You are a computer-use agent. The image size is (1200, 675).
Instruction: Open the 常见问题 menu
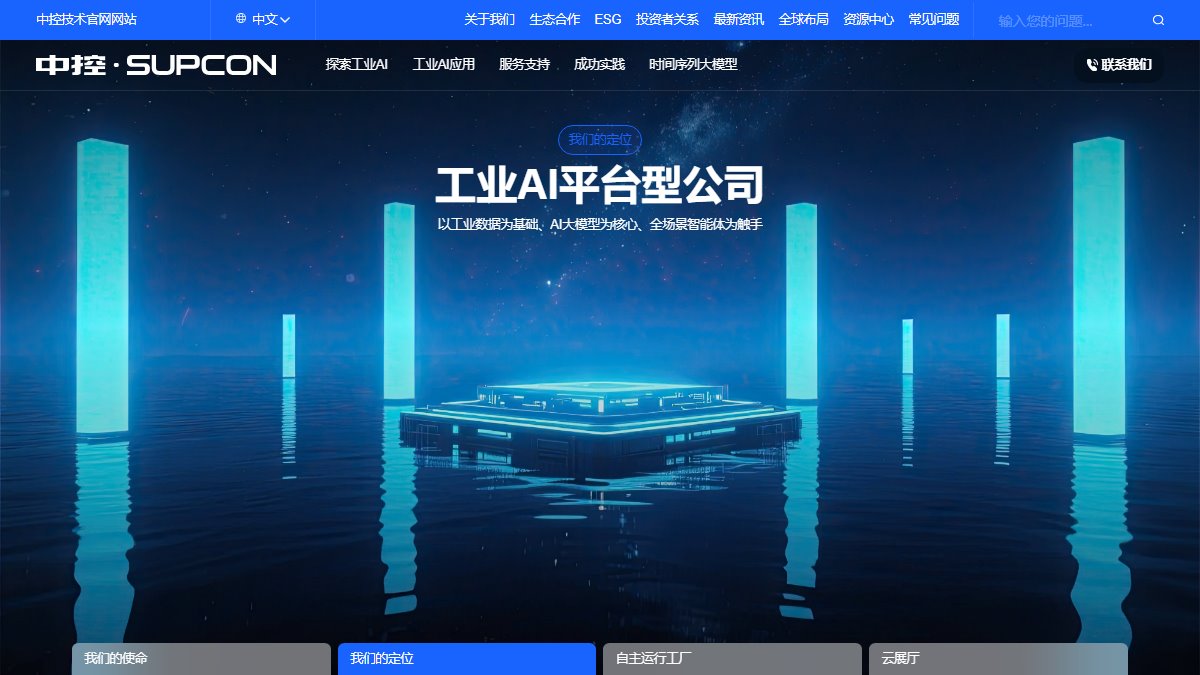click(x=934, y=19)
